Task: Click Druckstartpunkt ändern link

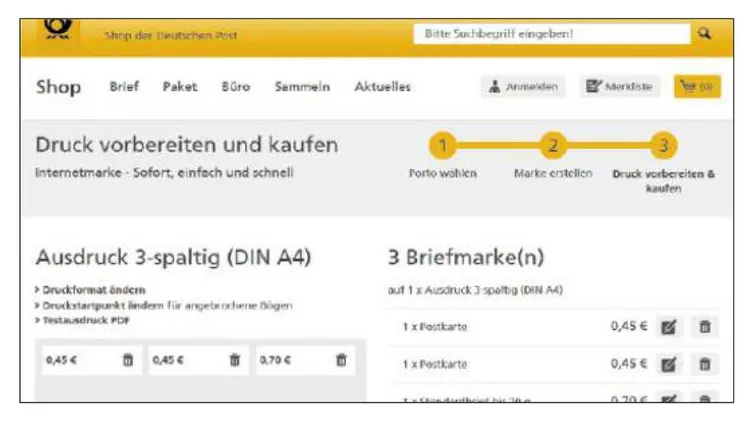Action: coord(103,305)
